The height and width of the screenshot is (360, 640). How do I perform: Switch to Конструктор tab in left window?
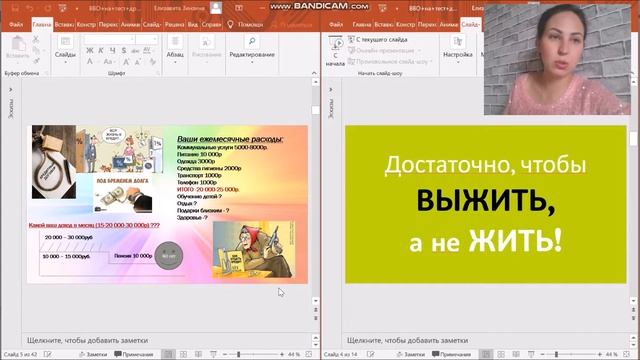(86, 24)
